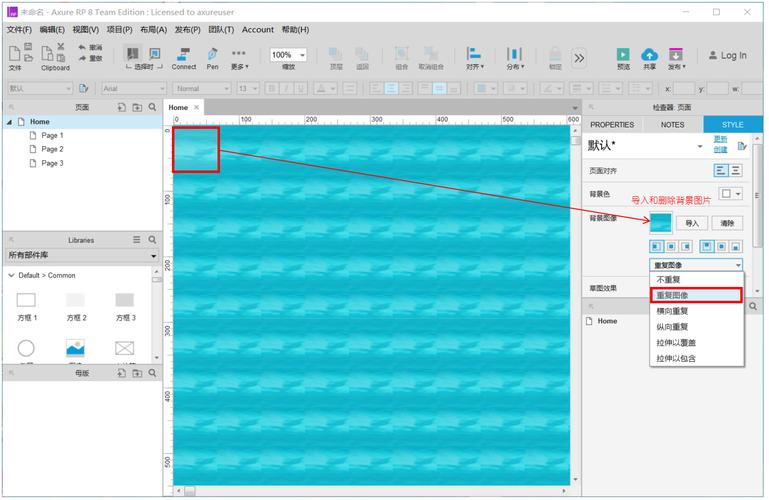Show more toolbar items via double chevron
Screen dimensions: 769x500
coord(579,58)
